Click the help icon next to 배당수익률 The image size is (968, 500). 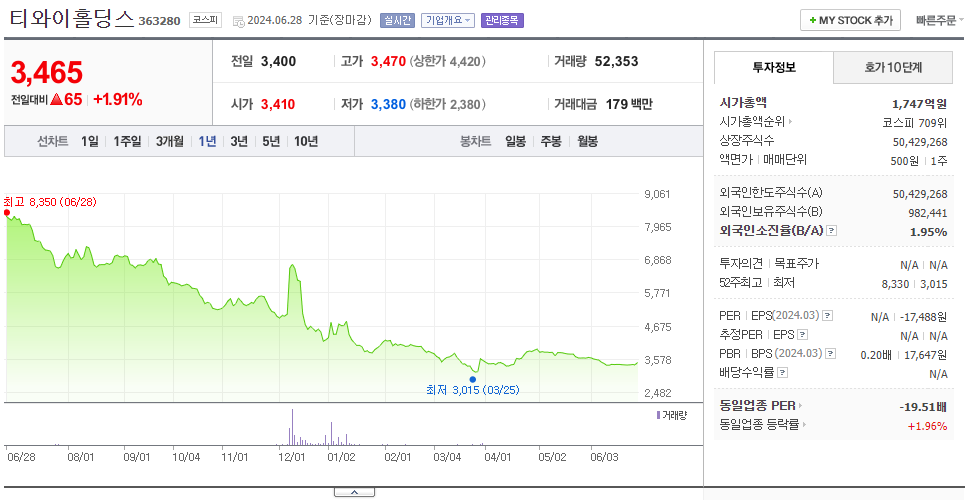[x=783, y=373]
